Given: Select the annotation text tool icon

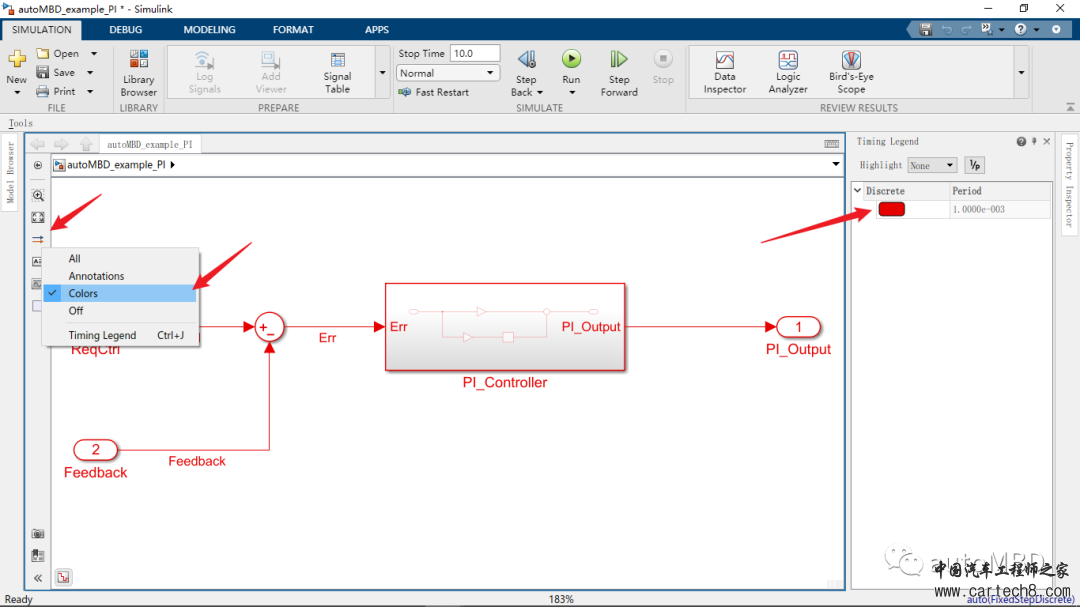Looking at the screenshot, I should (37, 262).
